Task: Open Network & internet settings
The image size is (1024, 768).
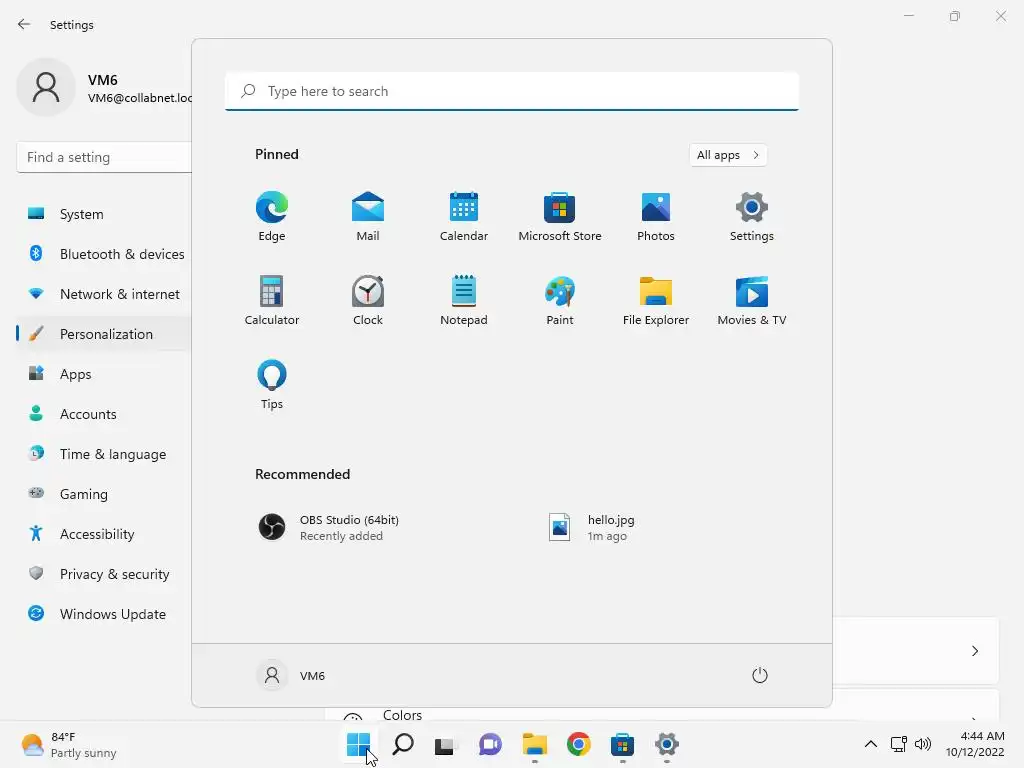Action: [104, 294]
